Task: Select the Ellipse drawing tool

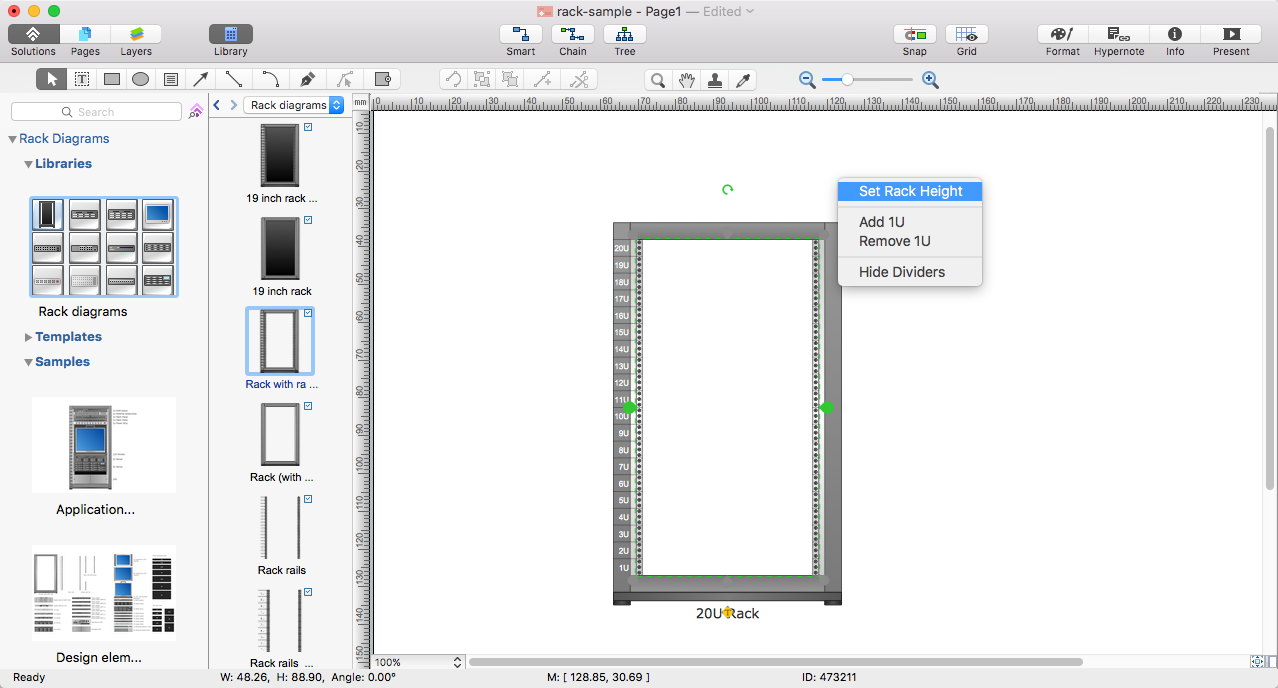Action: (x=141, y=80)
